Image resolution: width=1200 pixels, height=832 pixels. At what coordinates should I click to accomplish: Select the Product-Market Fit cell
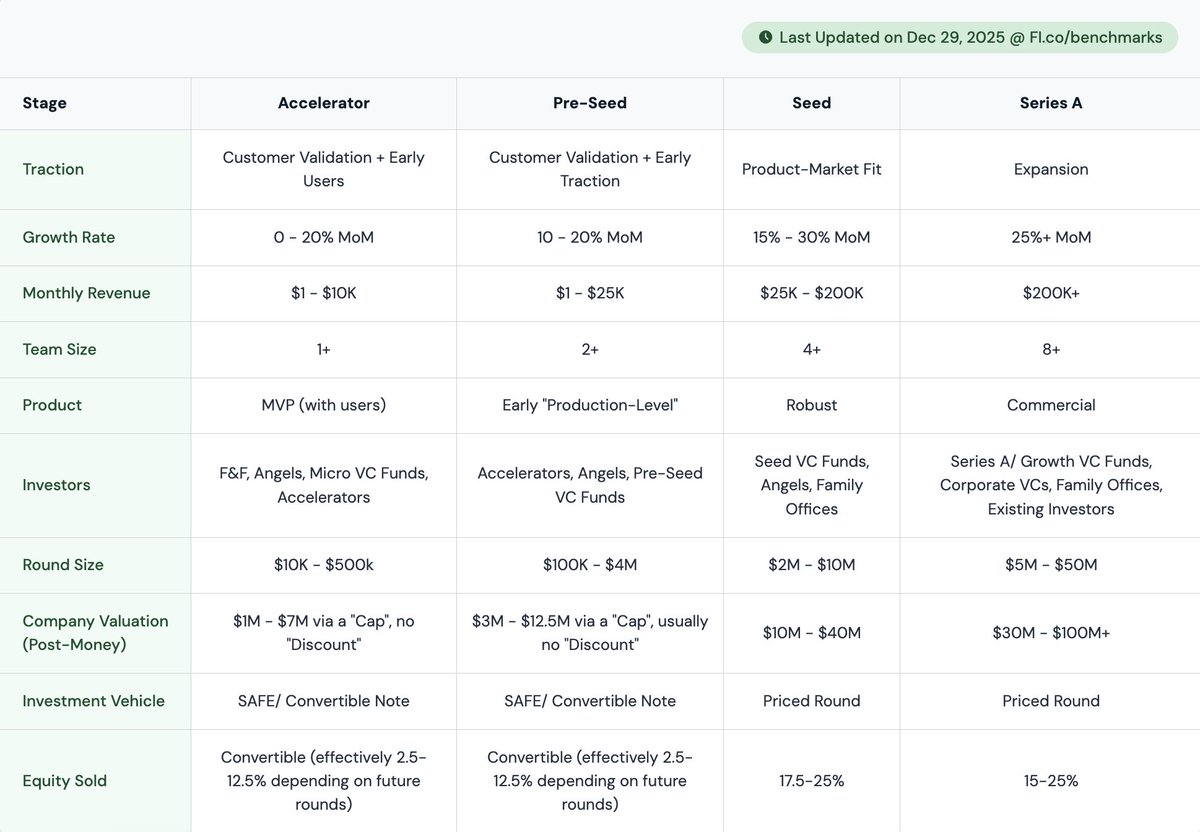click(812, 169)
